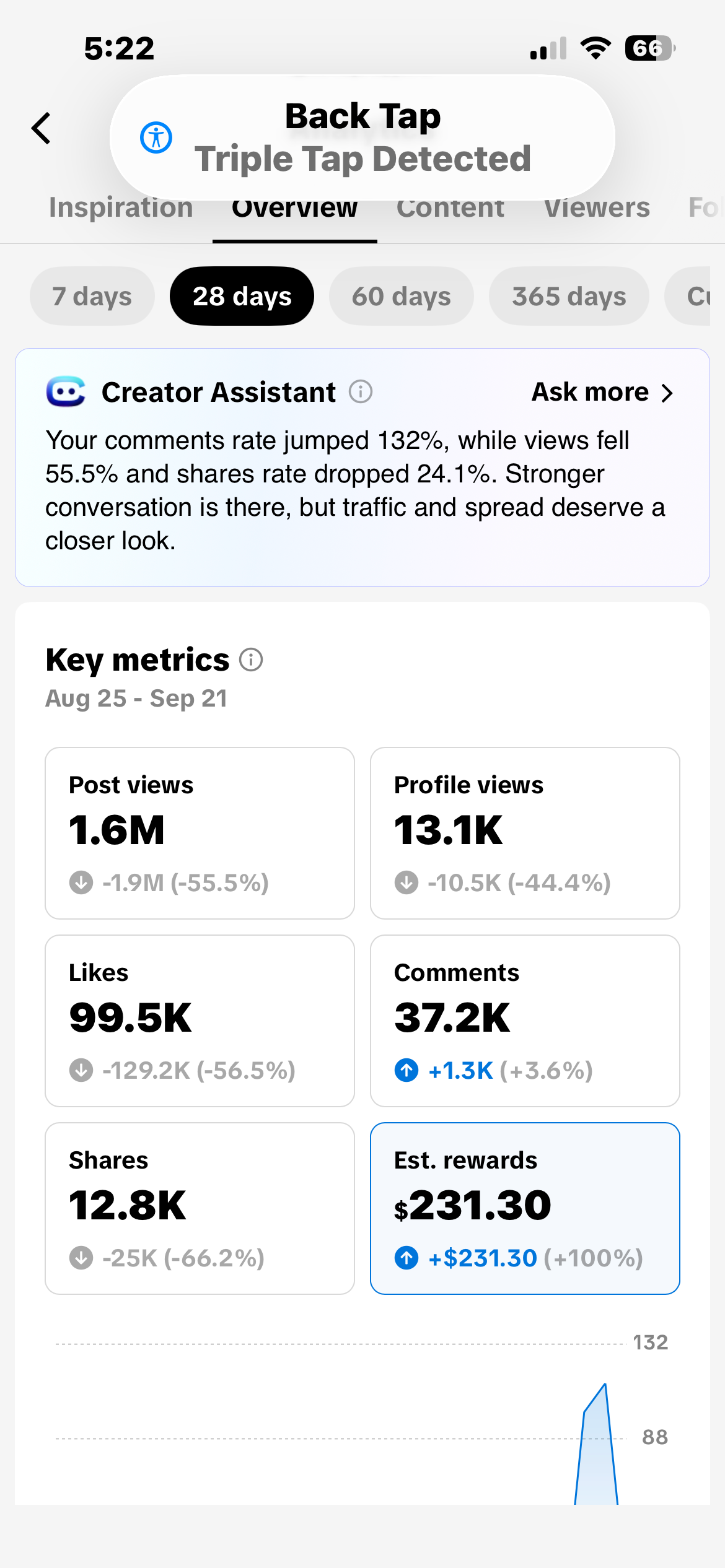Switch to the Inspiration tab
725x1568 pixels.
coord(121,207)
